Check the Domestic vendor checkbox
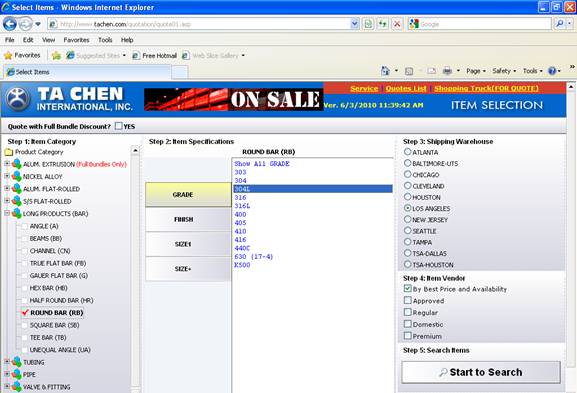The height and width of the screenshot is (393, 577). 407,324
